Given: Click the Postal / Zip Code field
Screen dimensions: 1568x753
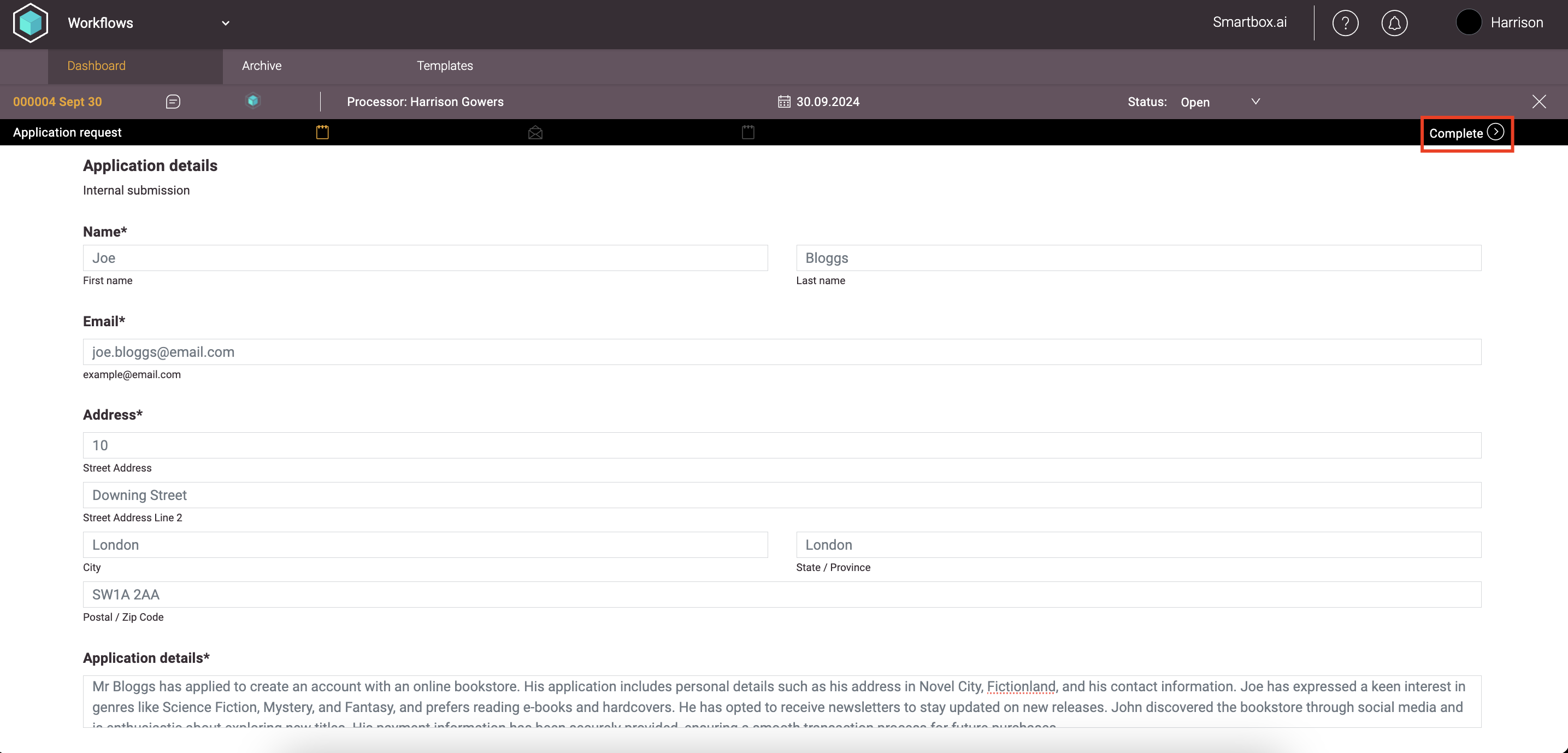Looking at the screenshot, I should [x=782, y=595].
